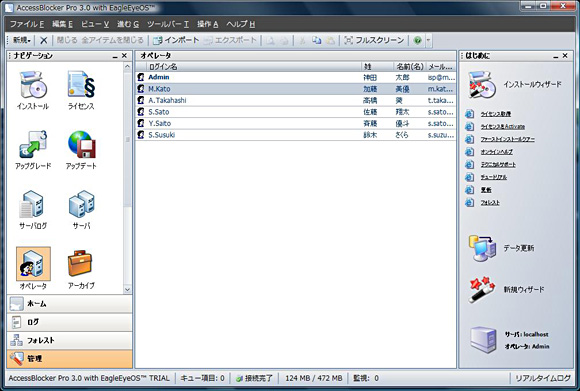Minimize the はじめに panel
Screen dimensions: 580x391
(x=556, y=56)
